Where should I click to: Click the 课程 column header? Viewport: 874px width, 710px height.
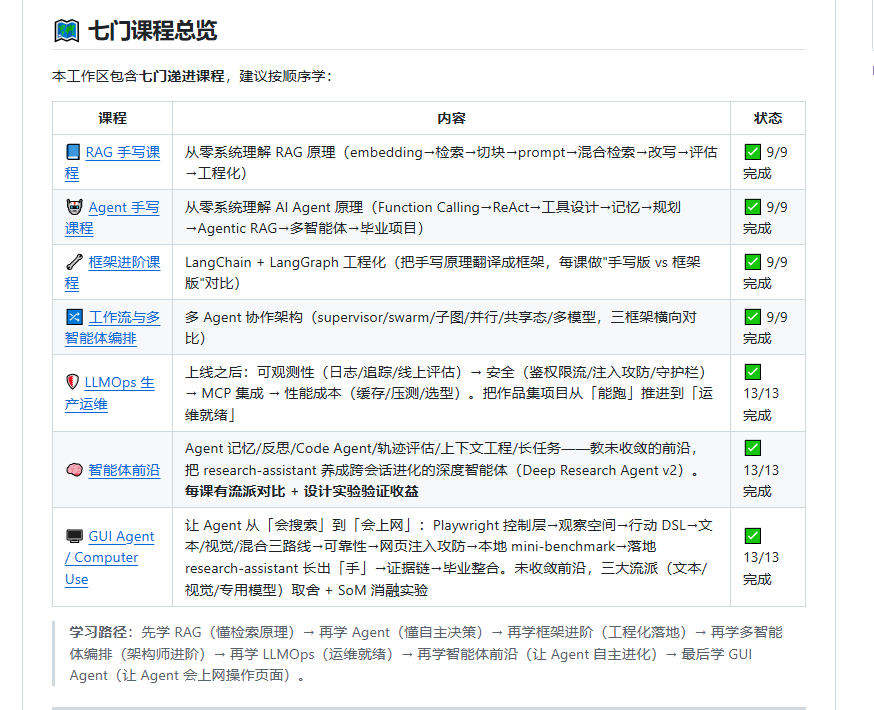pos(113,118)
